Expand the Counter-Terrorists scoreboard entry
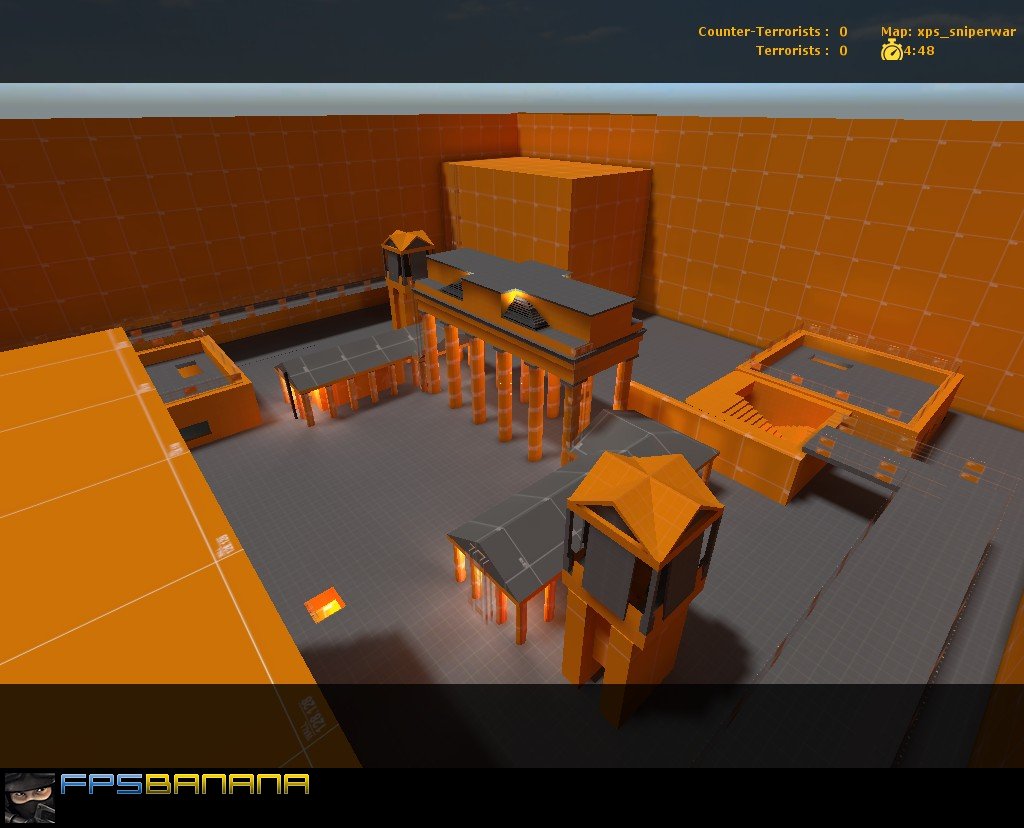 (770, 31)
